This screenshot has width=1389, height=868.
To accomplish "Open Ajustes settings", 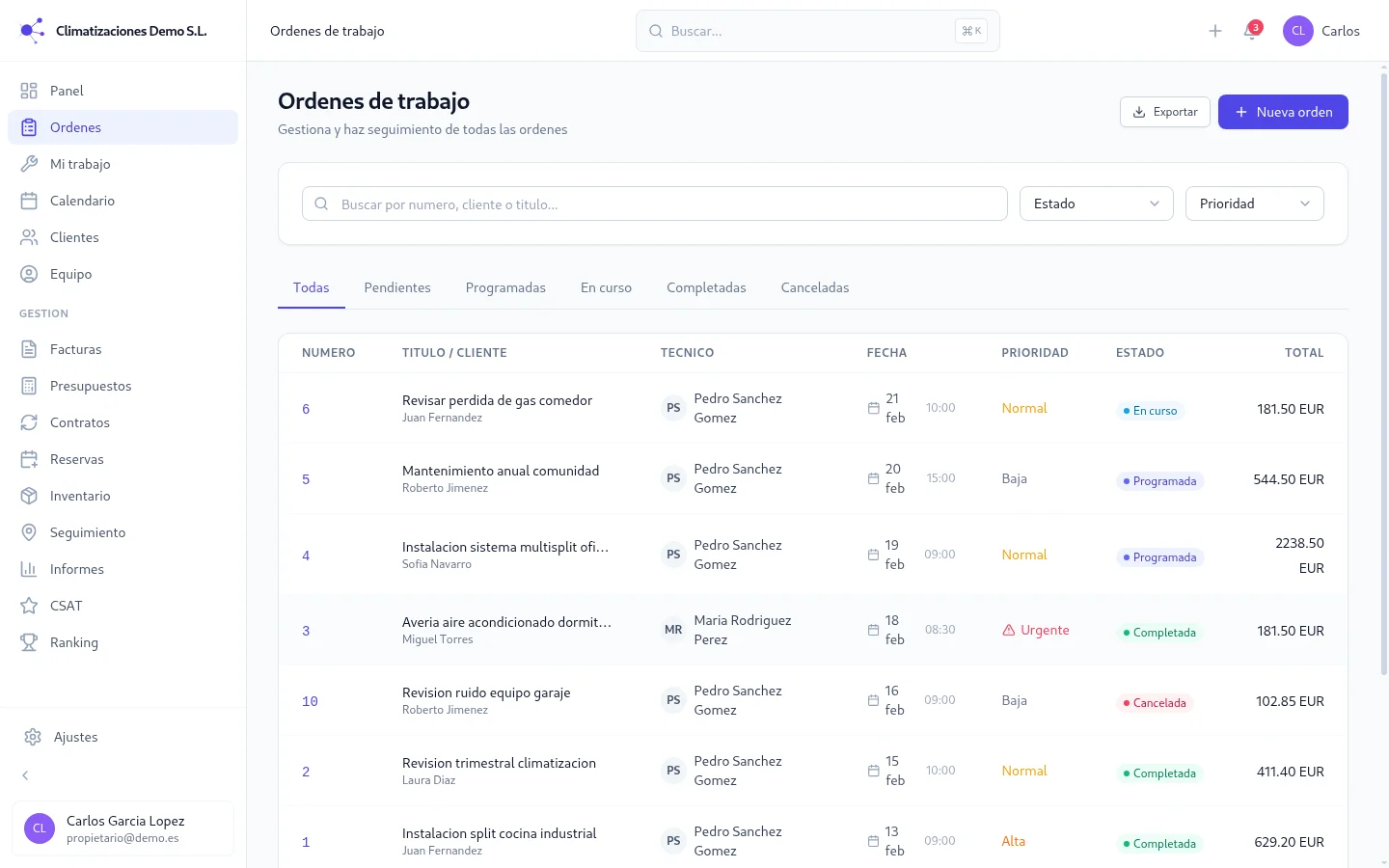I will (x=73, y=736).
